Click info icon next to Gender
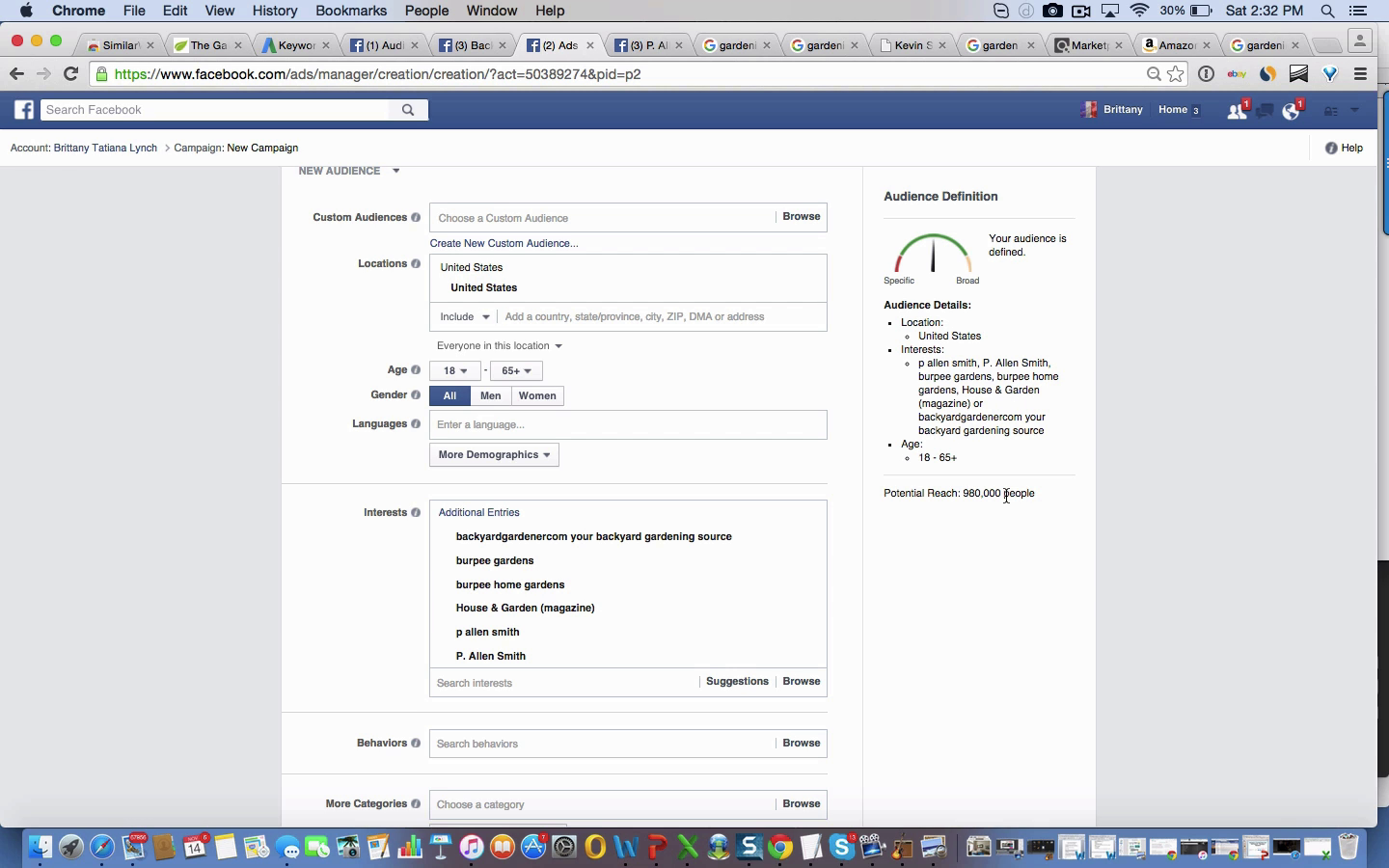Screen dimensions: 1389x868 point(416,395)
